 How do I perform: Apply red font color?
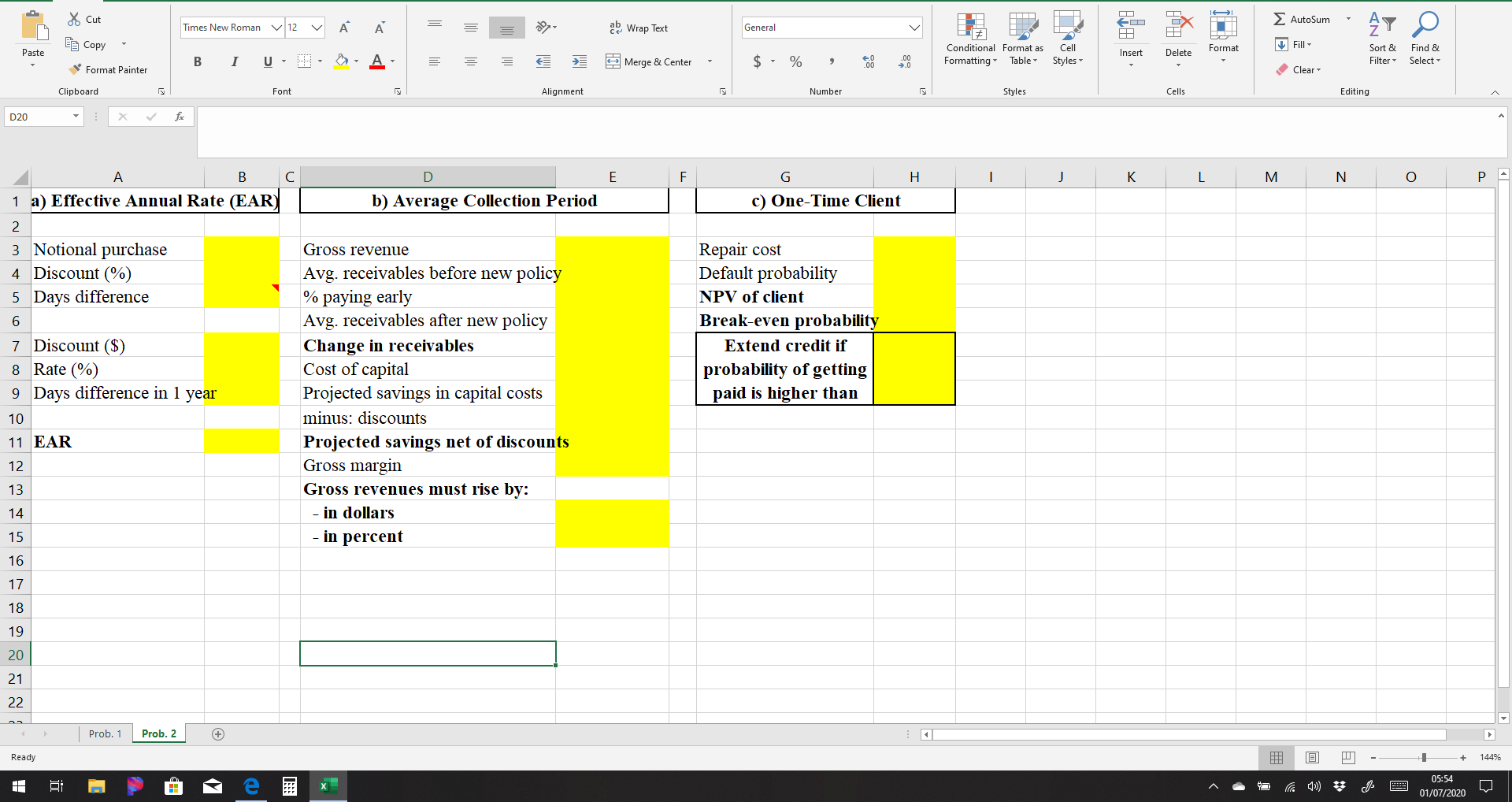tap(377, 61)
